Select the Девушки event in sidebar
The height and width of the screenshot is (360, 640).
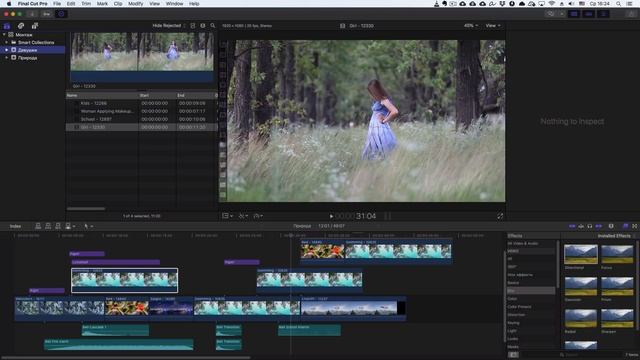pyautogui.click(x=33, y=50)
